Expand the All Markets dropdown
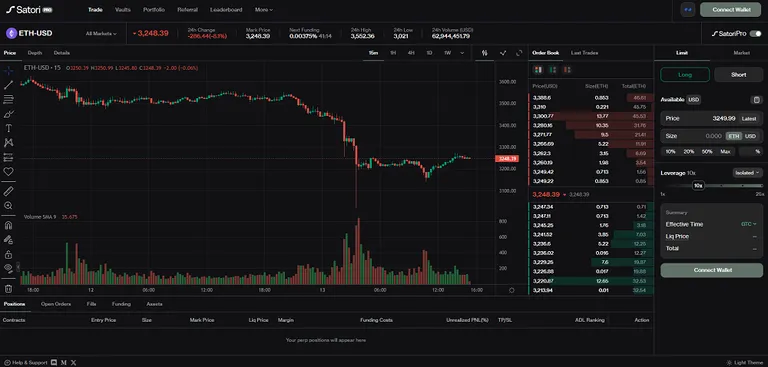This screenshot has height=367, width=768. (x=101, y=34)
